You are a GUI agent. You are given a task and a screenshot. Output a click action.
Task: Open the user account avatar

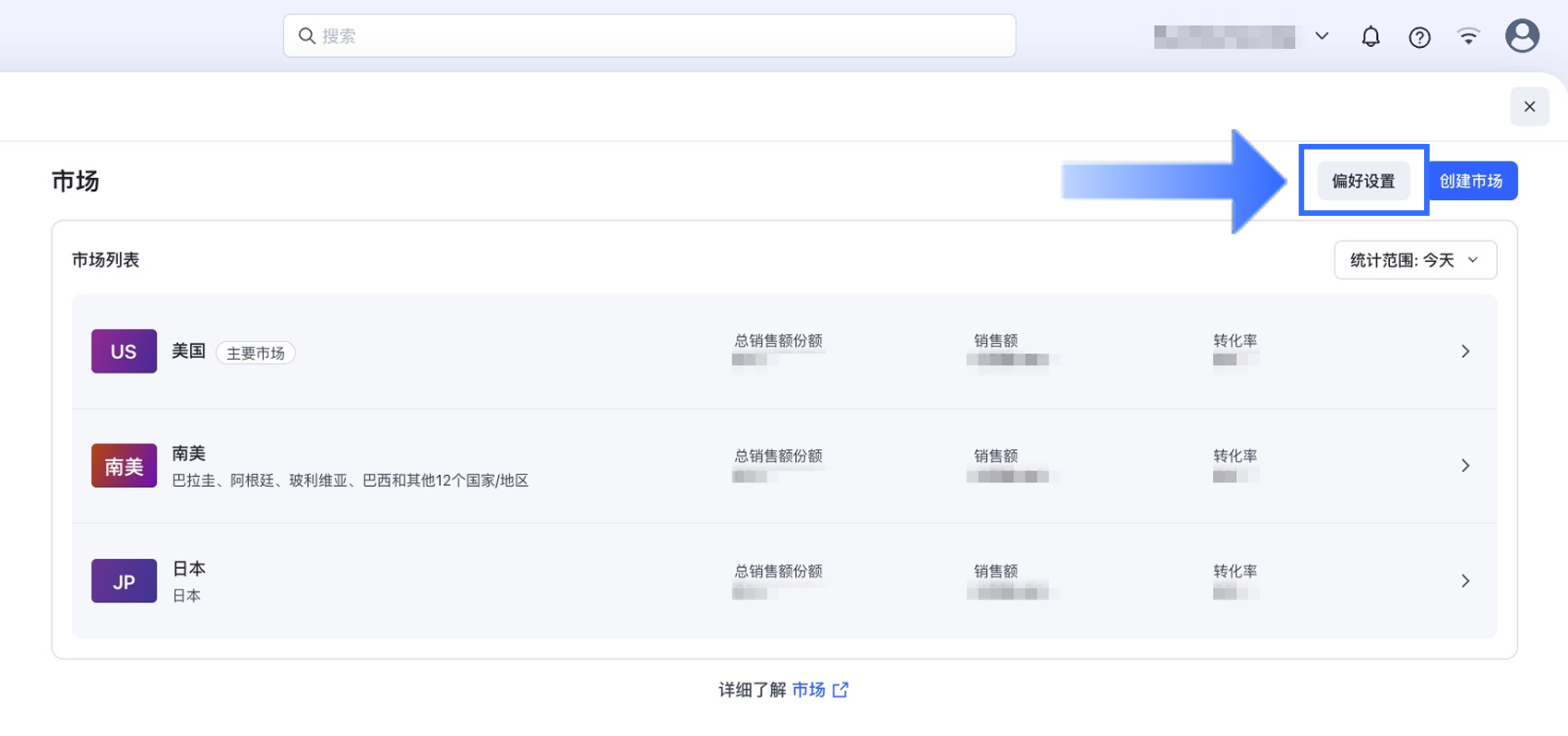1522,36
